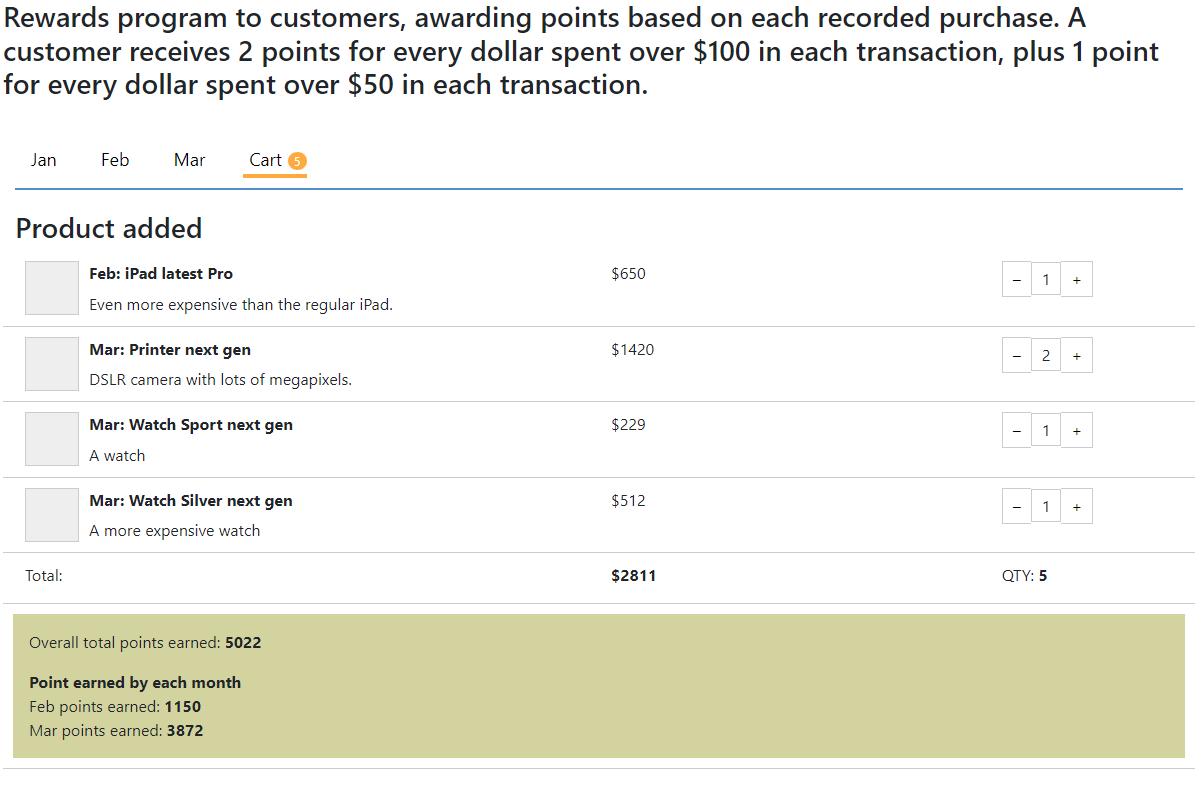The height and width of the screenshot is (805, 1200).
Task: Open the Cart tab
Action: click(x=266, y=160)
